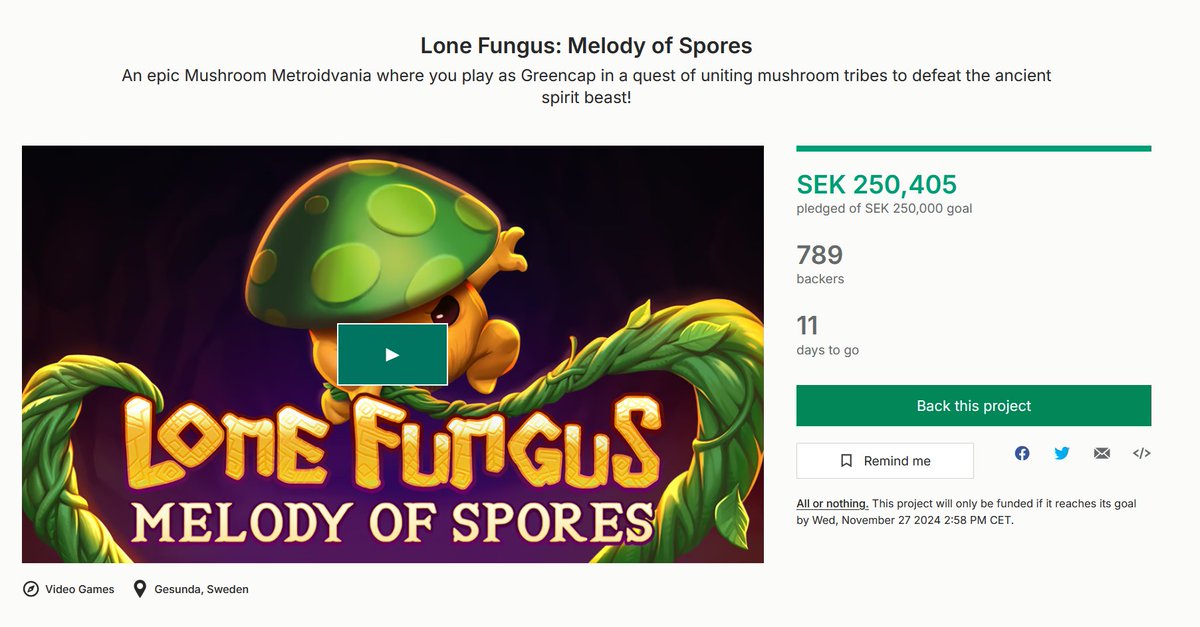Play the Lone Fungus campaign video
Viewport: 1200px width, 627px height.
[x=392, y=354]
